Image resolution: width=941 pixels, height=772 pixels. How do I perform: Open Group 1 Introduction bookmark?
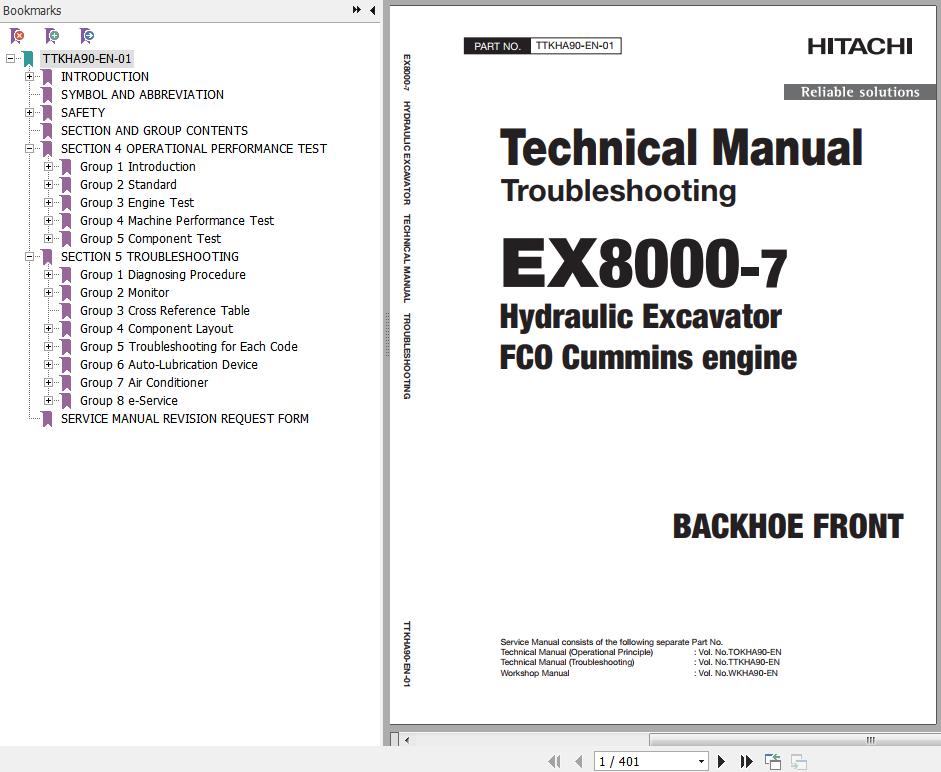(138, 167)
